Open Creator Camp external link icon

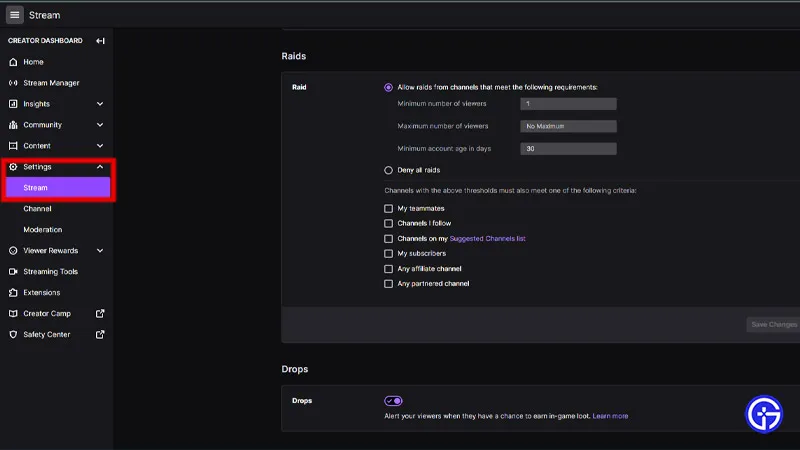point(100,313)
